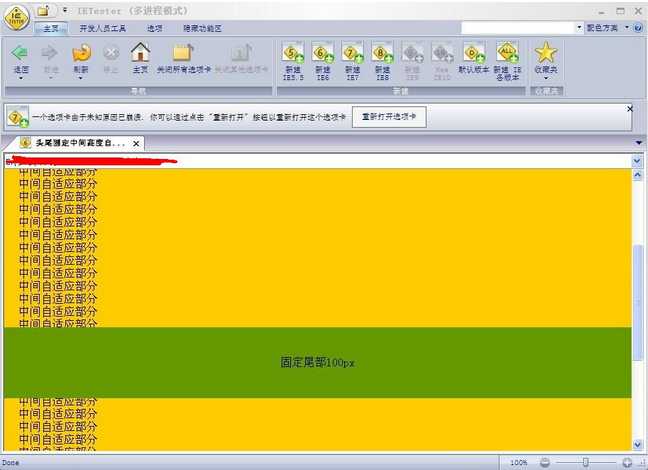Image resolution: width=648 pixels, height=470 pixels.
Task: Open the quick access toolbar customize arrow
Action: coord(65,10)
